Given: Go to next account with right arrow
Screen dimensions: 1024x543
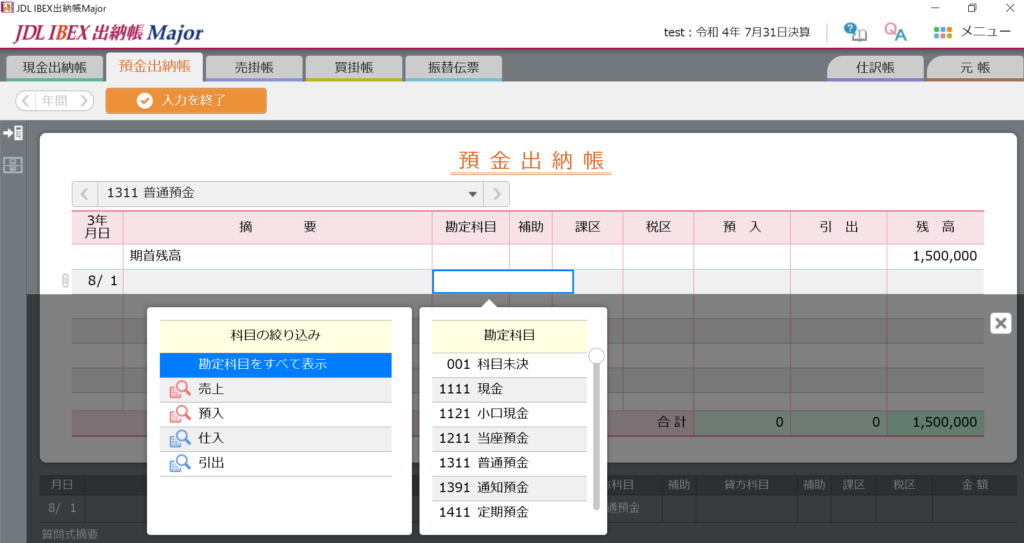Looking at the screenshot, I should click(496, 193).
